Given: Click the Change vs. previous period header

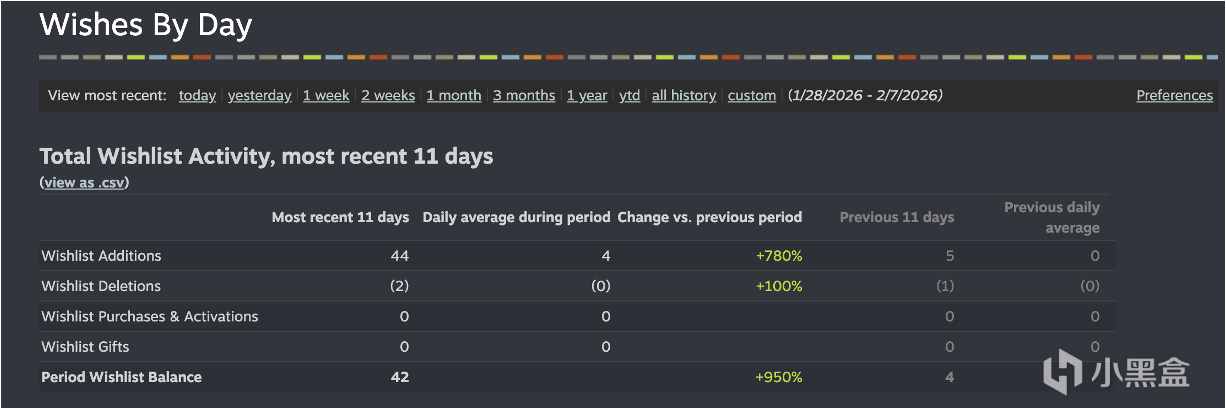Looking at the screenshot, I should tap(710, 217).
